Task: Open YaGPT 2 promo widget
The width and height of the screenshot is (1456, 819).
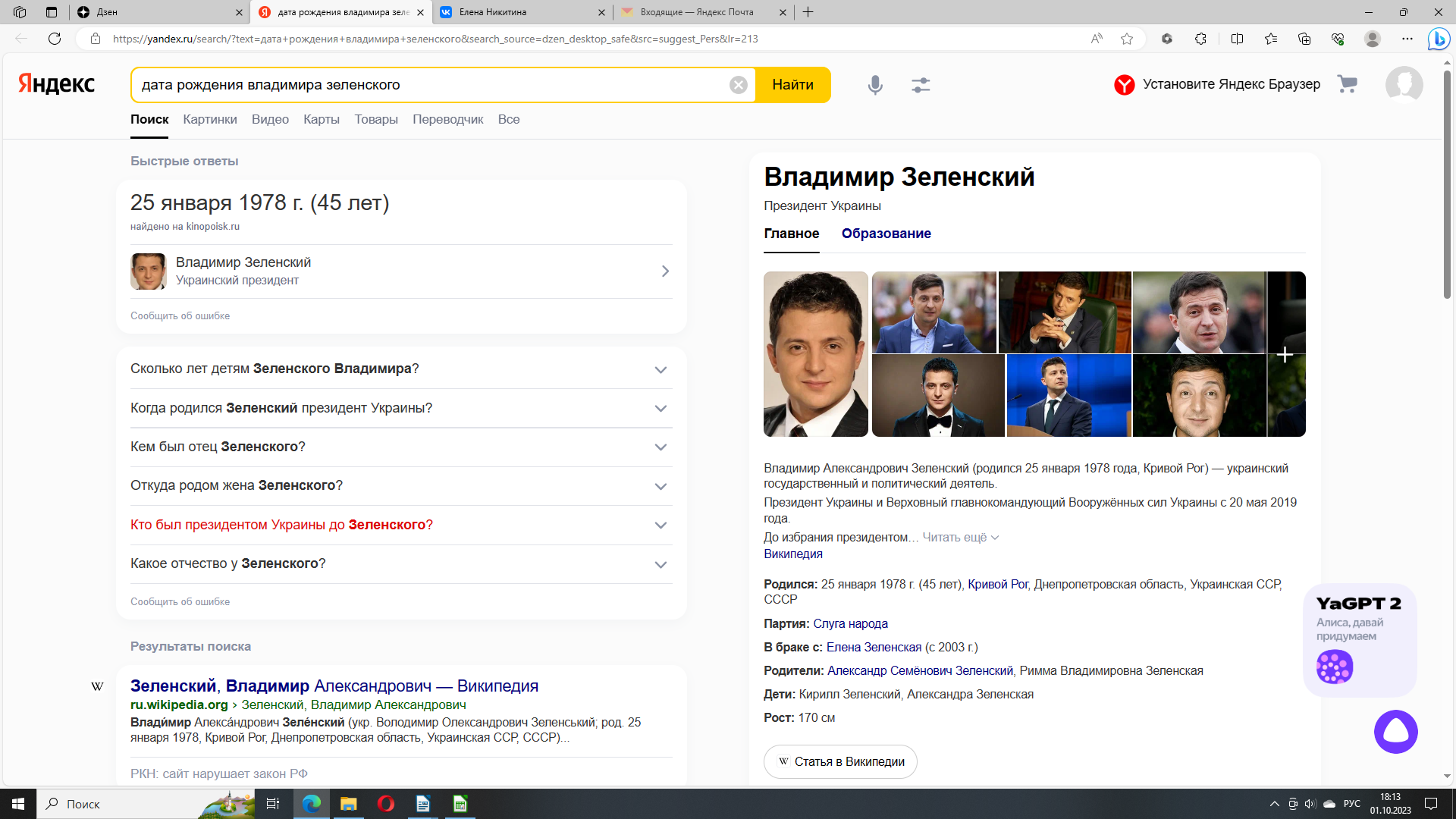Action: coord(1359,640)
